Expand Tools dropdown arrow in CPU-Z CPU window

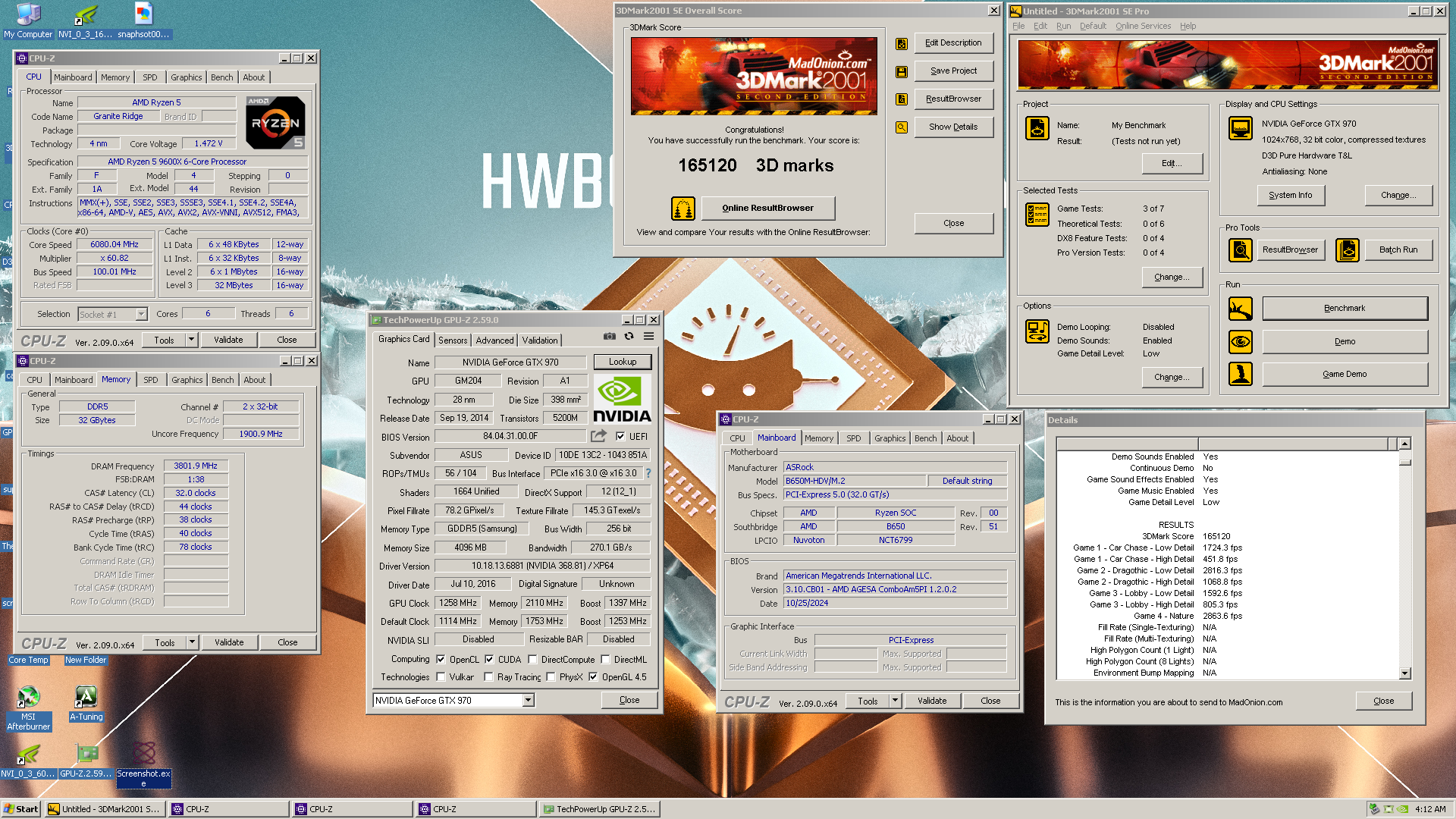point(192,340)
